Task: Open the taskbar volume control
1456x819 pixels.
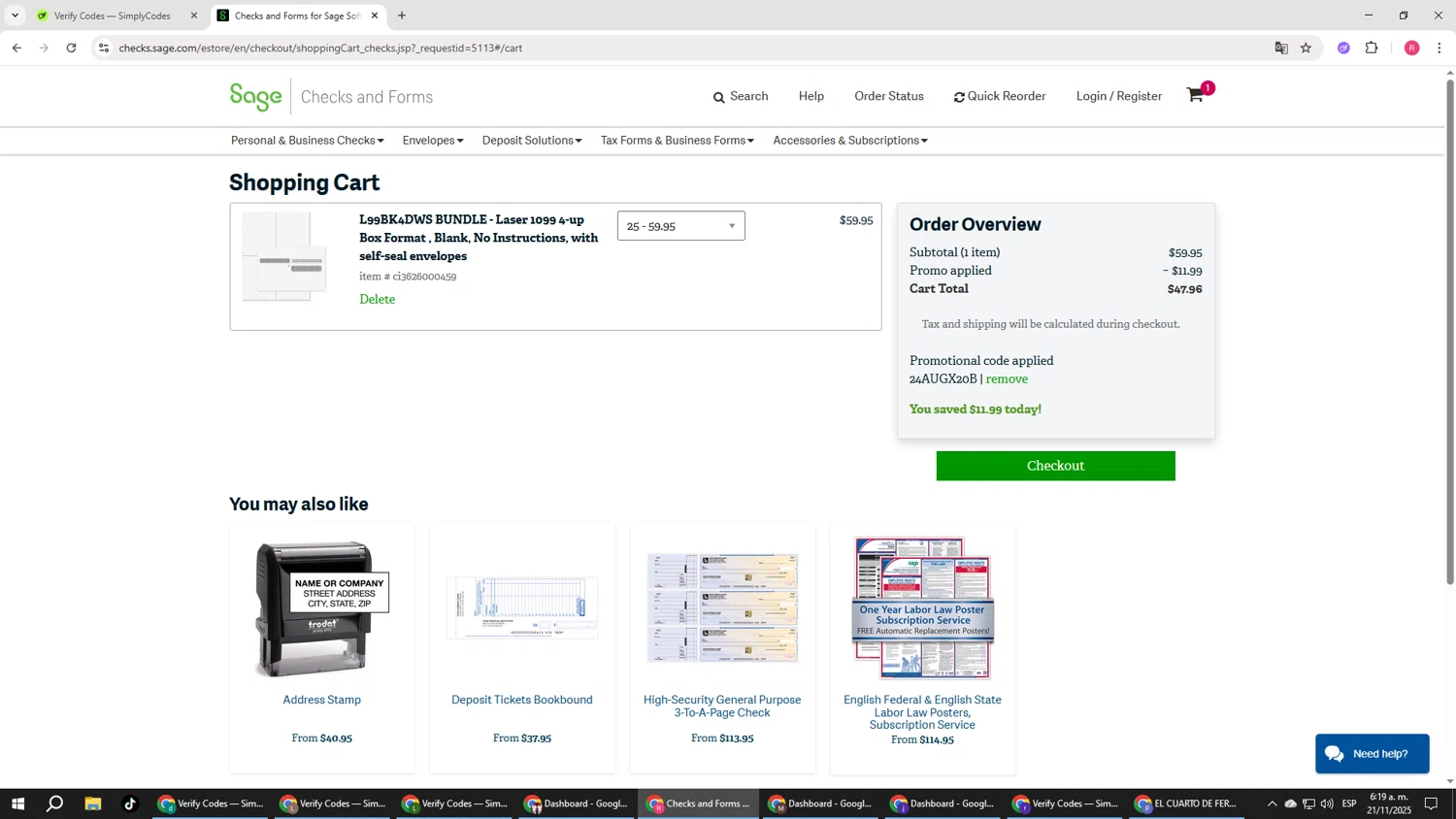Action: coord(1327,803)
